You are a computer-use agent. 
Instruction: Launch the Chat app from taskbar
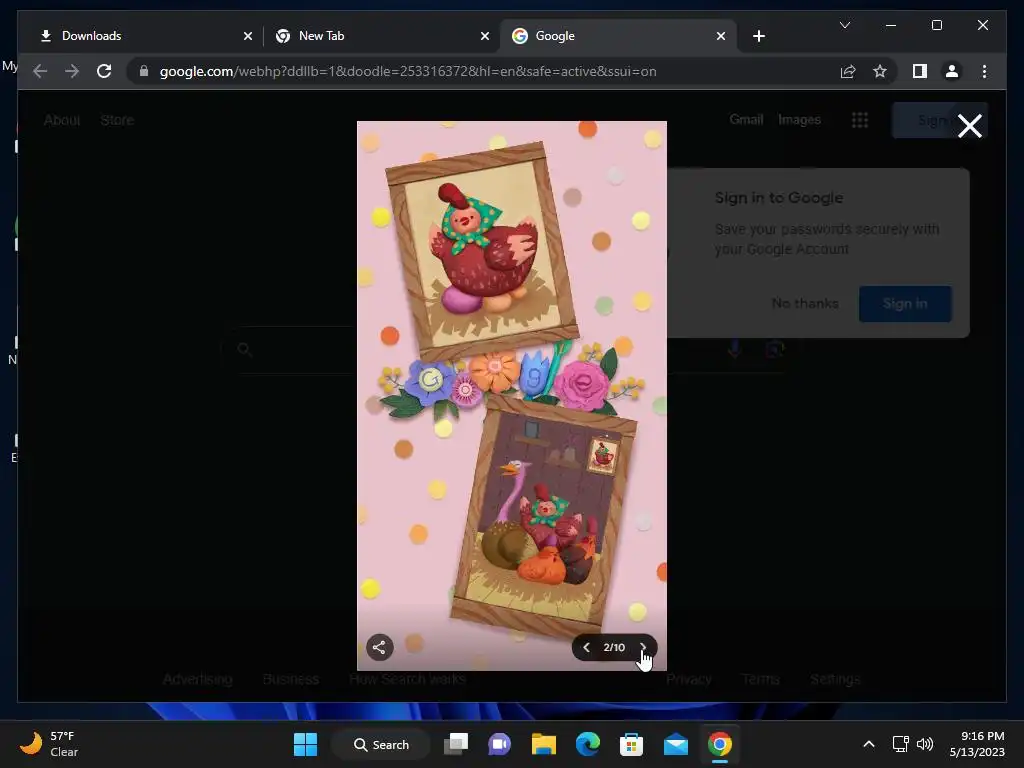(x=500, y=744)
